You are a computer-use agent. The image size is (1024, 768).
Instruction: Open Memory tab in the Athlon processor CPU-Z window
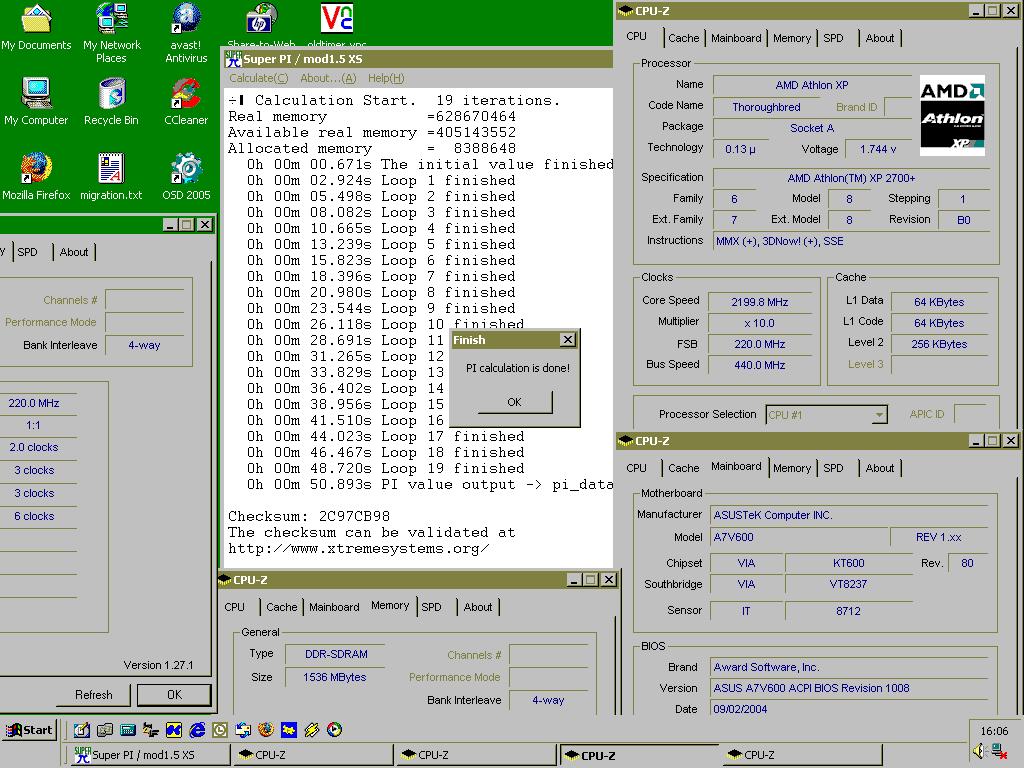pyautogui.click(x=792, y=38)
